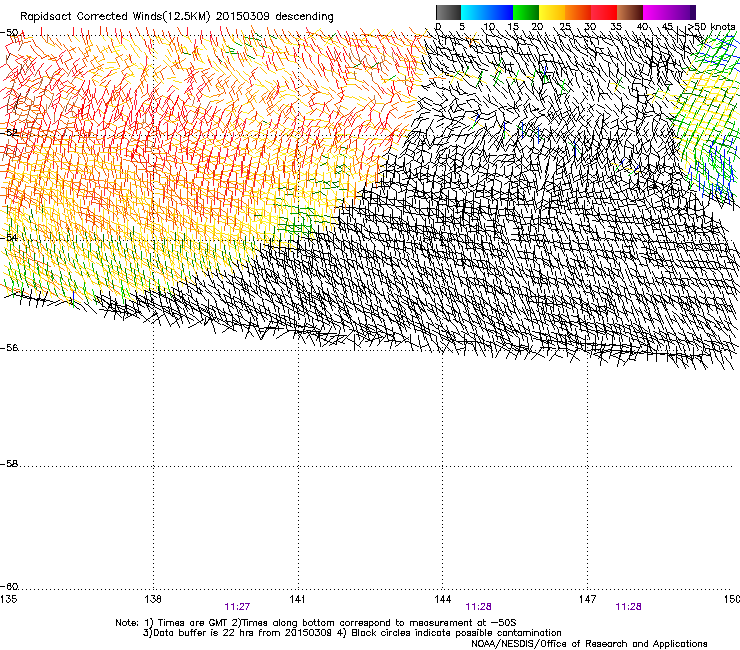Click the yellow 20-25 knots legend swatch
The height and width of the screenshot is (650, 740).
(552, 12)
